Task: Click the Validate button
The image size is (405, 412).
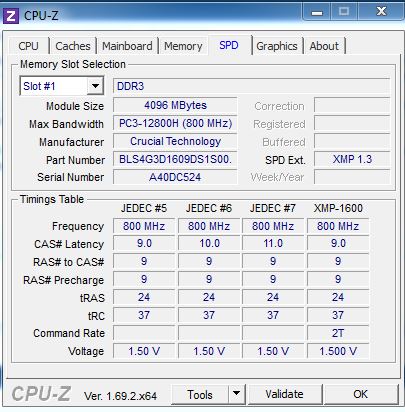Action: [284, 394]
